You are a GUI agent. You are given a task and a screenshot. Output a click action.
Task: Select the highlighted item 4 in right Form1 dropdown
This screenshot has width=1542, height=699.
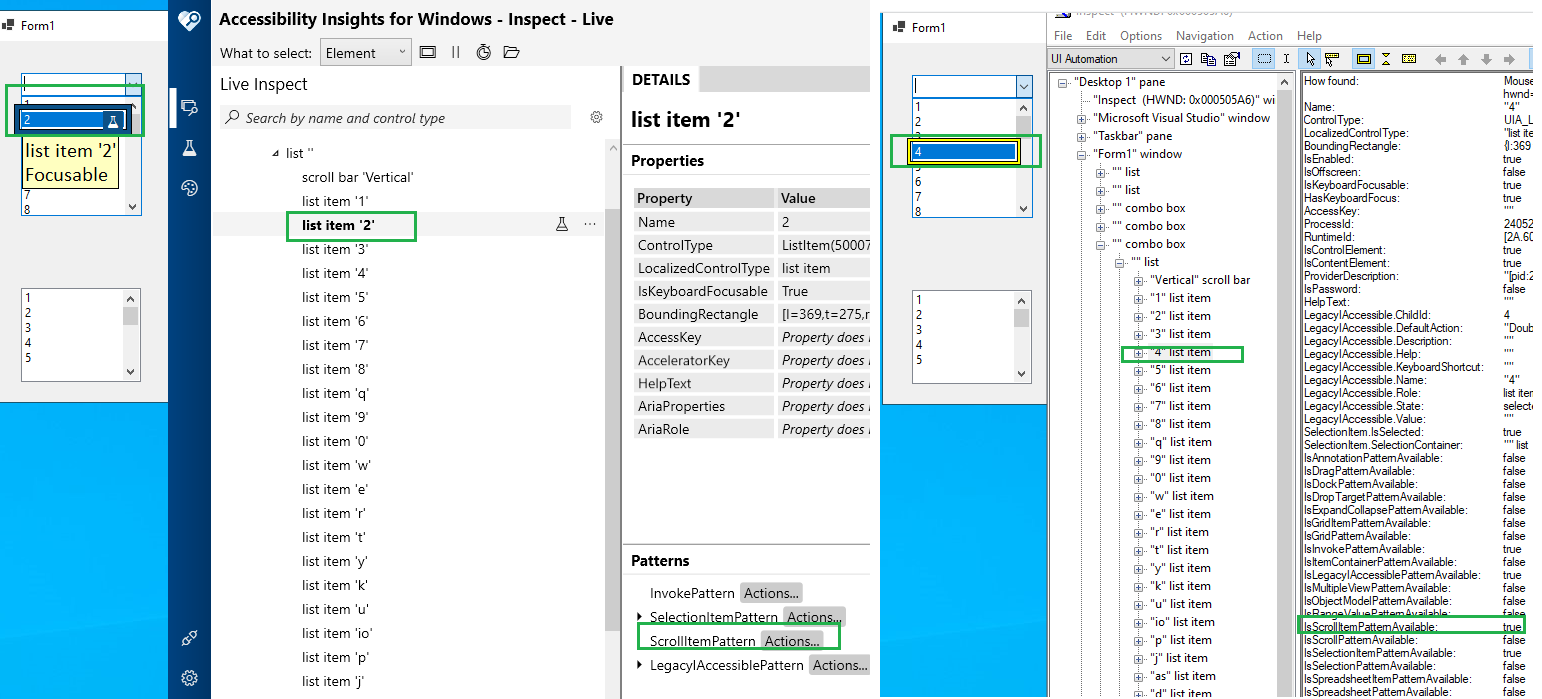coord(963,152)
